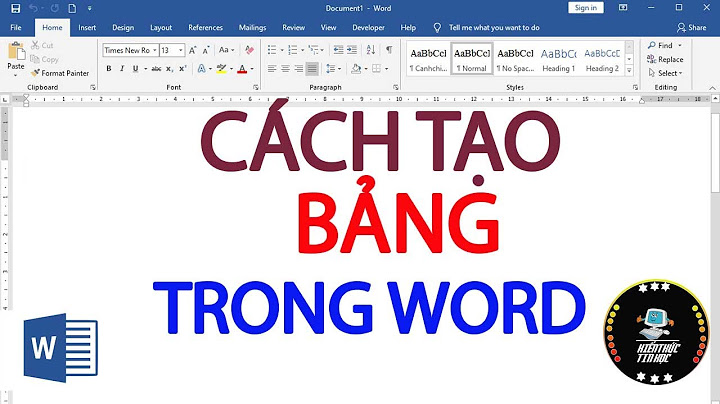Align text to the right
720x404 pixels.
[299, 69]
